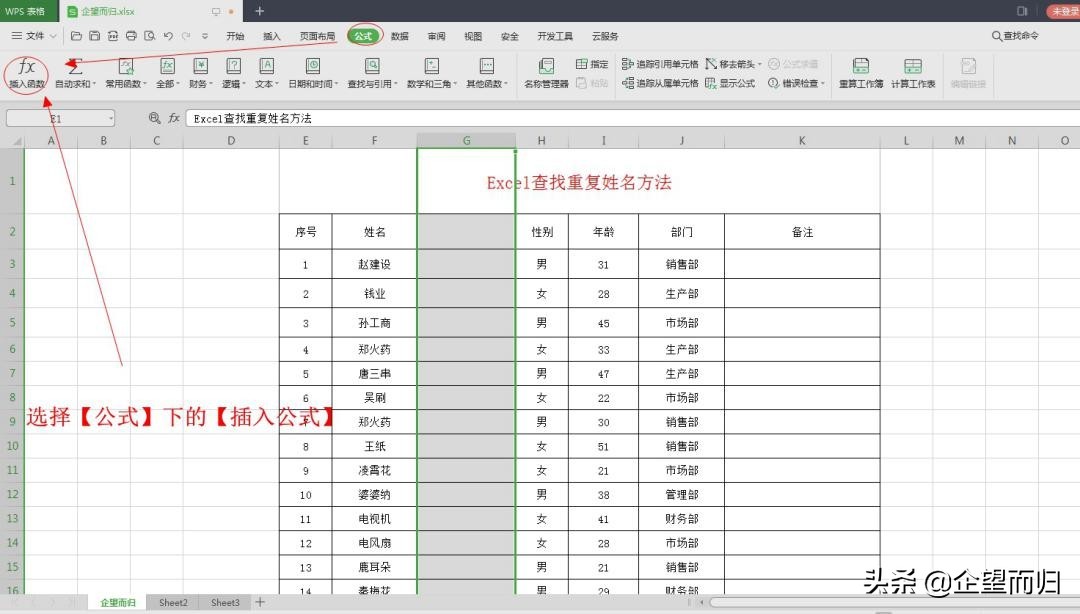Switch to the 开发工具 tab

click(x=555, y=36)
